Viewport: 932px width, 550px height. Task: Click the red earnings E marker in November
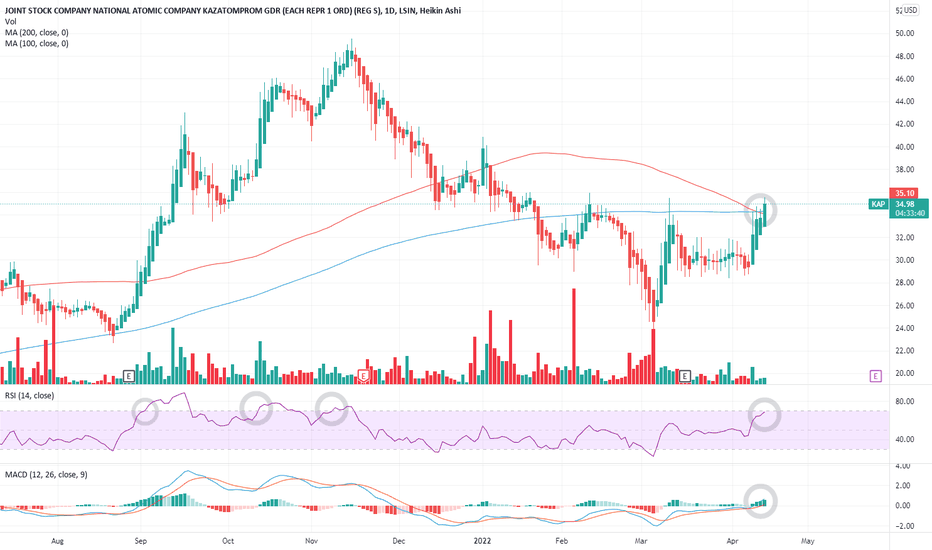[x=364, y=375]
